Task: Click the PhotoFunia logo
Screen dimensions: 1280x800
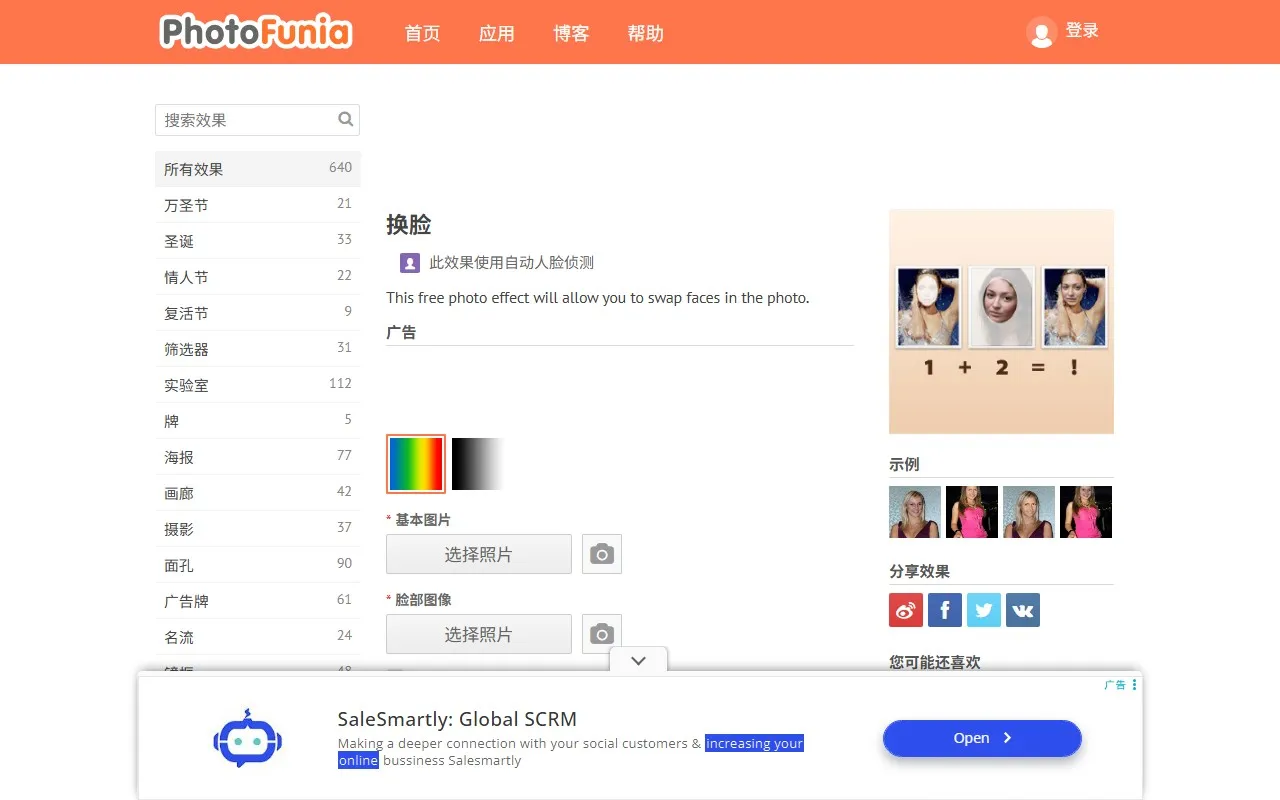Action: [256, 31]
